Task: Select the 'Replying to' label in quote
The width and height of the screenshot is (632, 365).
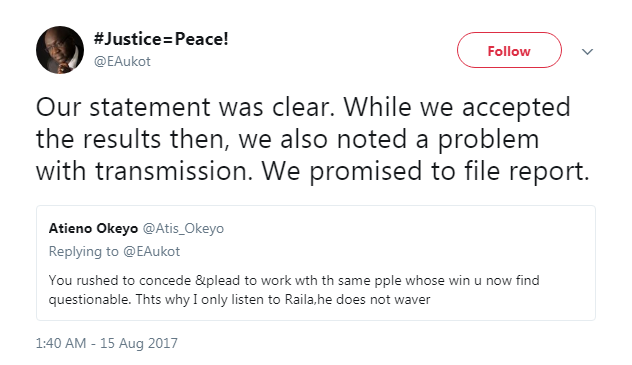Action: (84, 252)
